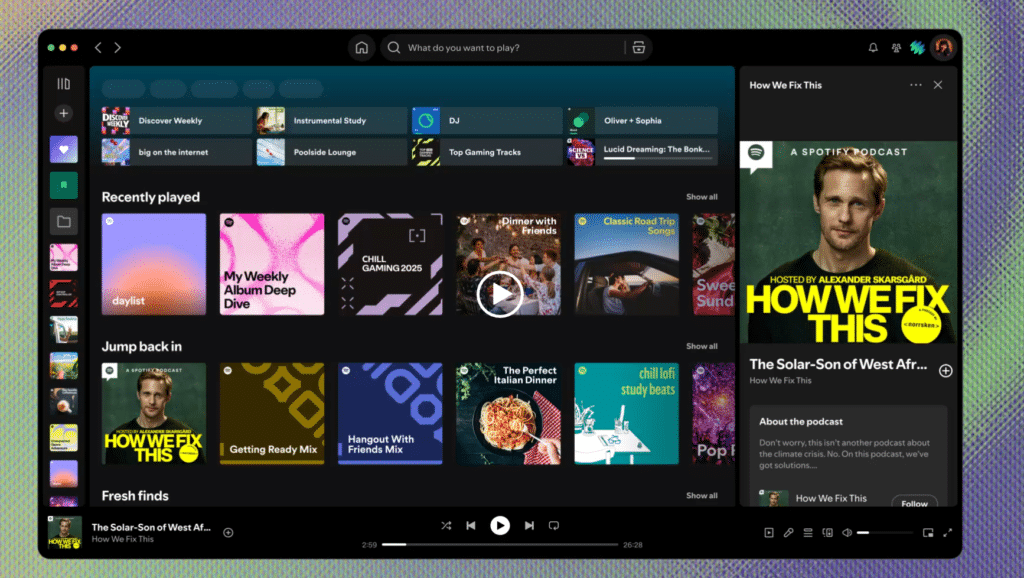Click the Home button
This screenshot has width=1024, height=578.
coord(362,48)
